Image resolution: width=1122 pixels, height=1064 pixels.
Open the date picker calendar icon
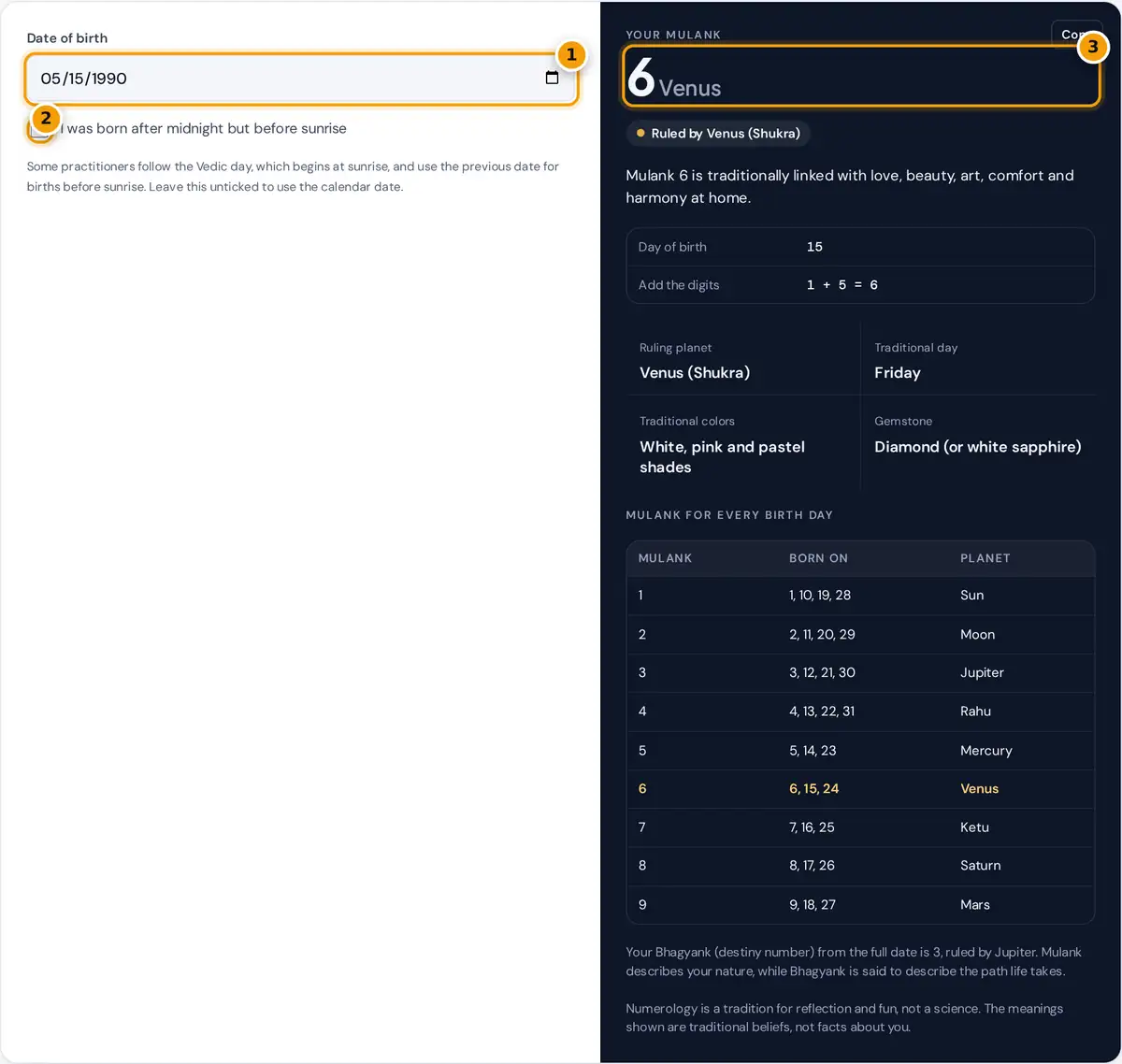point(552,78)
